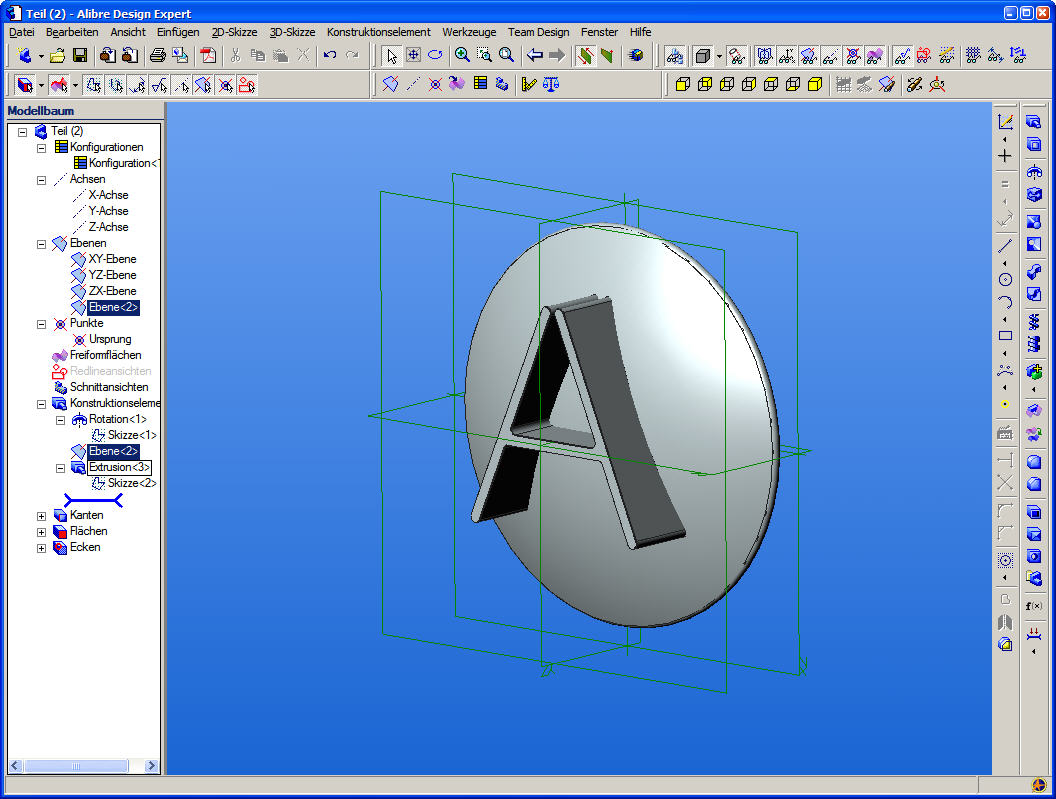
Task: Export to PDF using the PDF icon
Action: [208, 55]
